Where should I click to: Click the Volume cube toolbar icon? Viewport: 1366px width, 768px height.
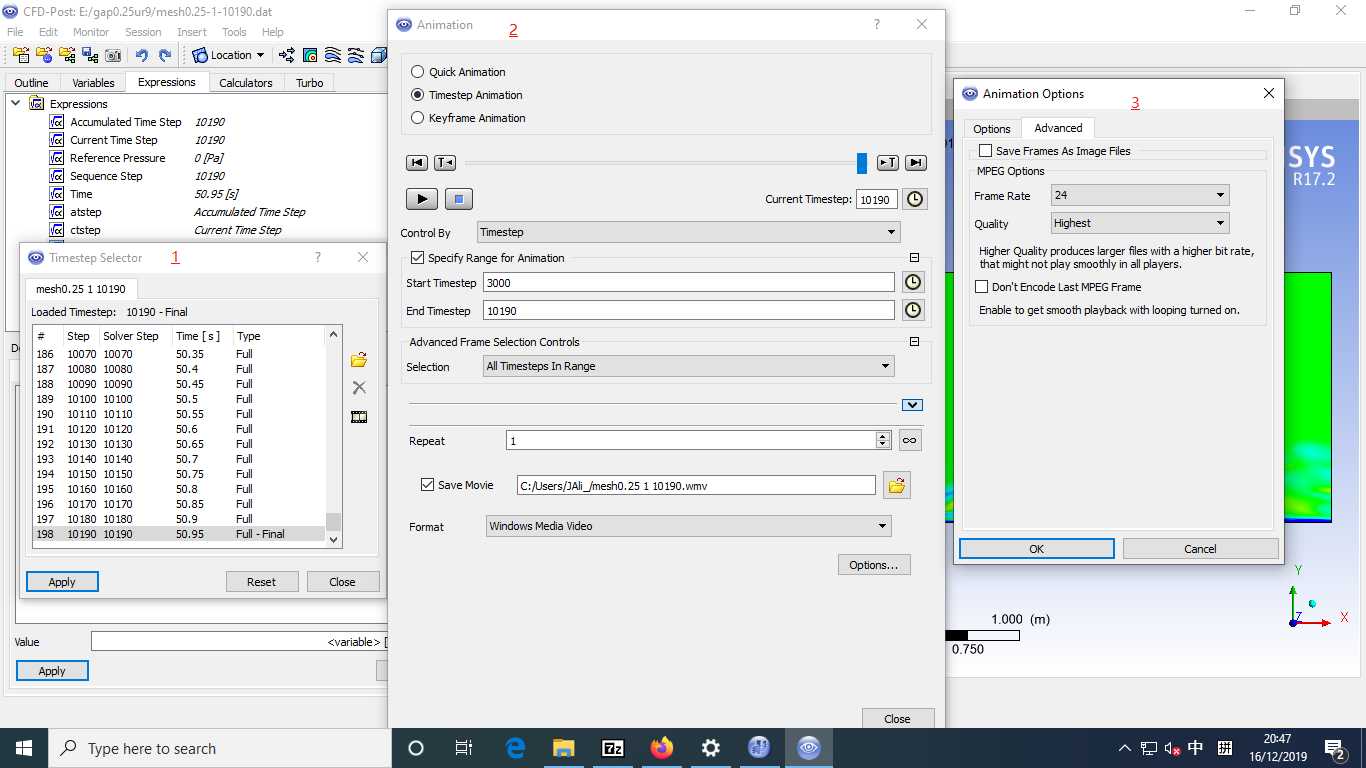(x=379, y=55)
